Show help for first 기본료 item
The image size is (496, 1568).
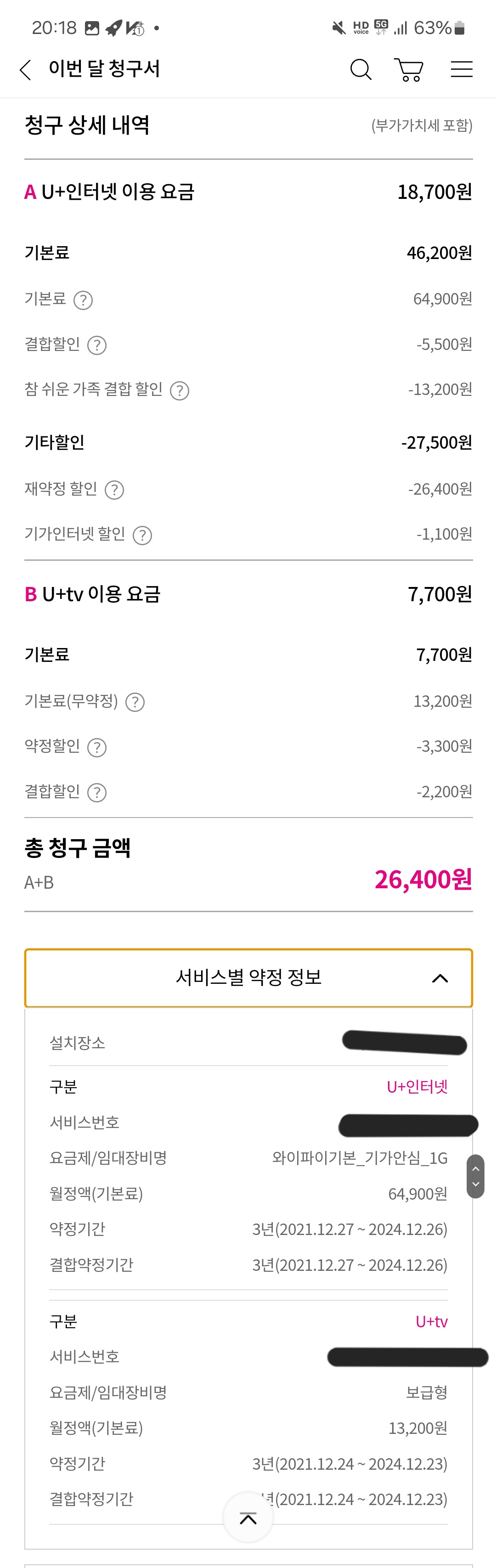[83, 300]
